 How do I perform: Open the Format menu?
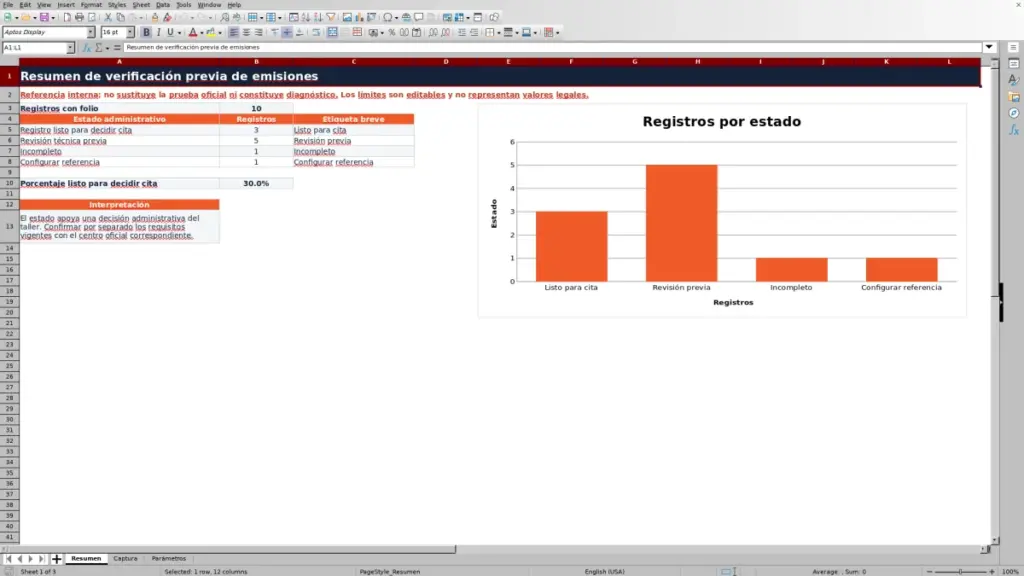click(91, 5)
